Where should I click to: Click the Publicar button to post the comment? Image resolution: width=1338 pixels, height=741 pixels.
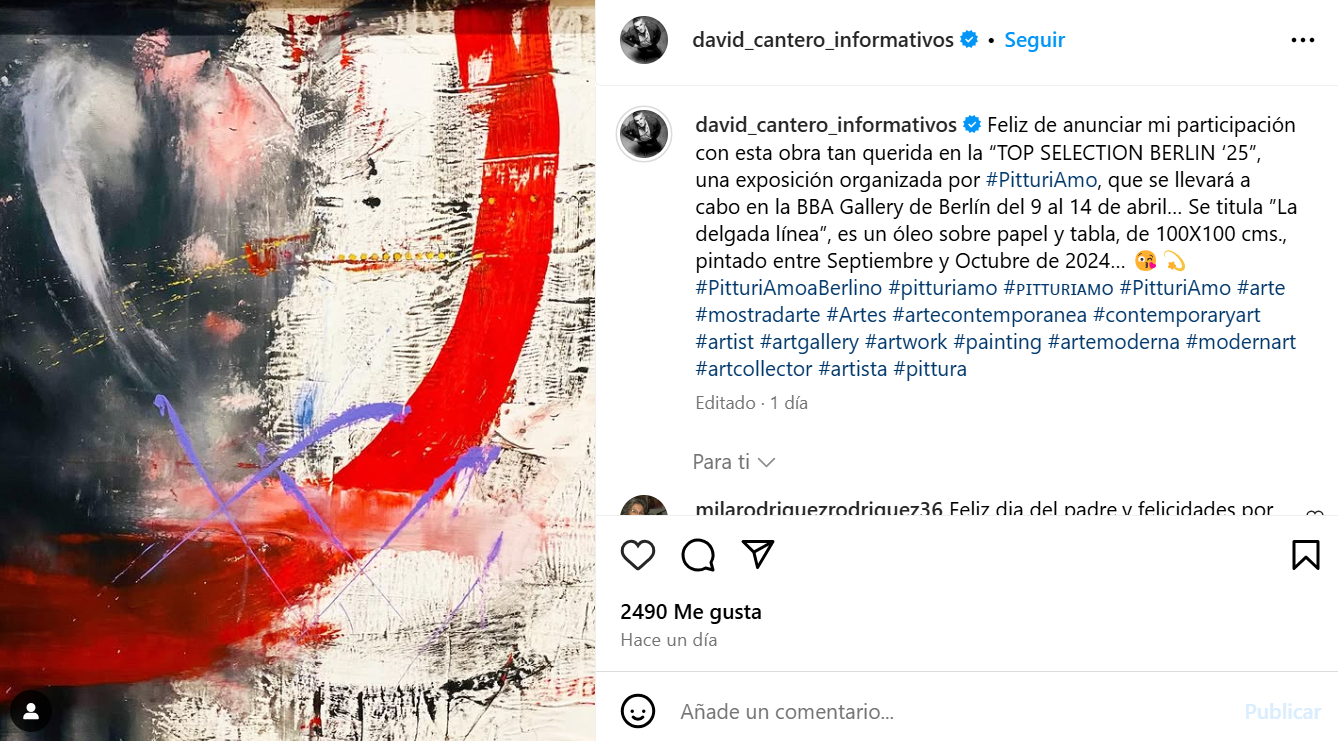click(x=1282, y=711)
